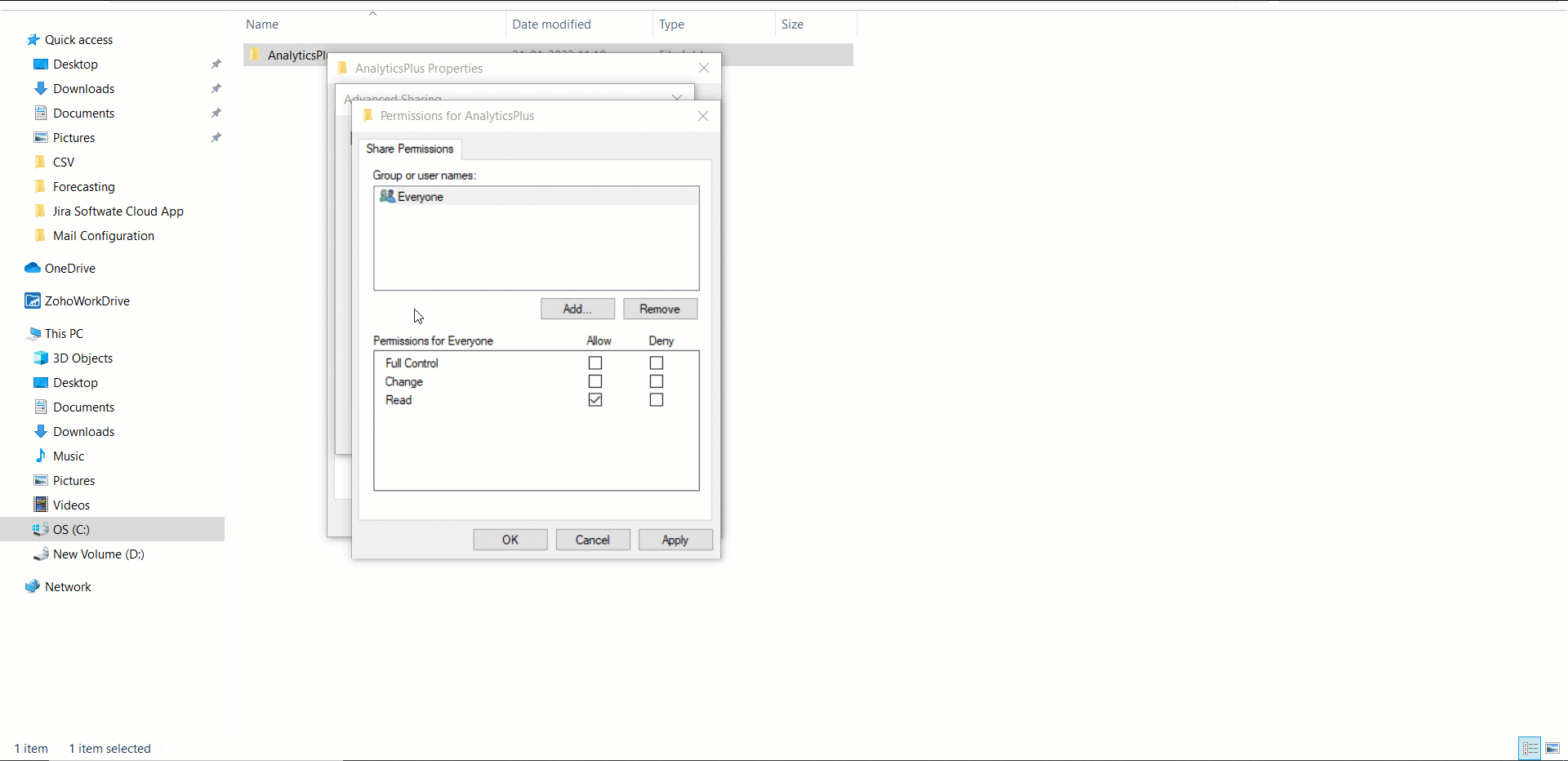Click the Pictures icon under Quick access
The height and width of the screenshot is (761, 1568).
coord(41,137)
